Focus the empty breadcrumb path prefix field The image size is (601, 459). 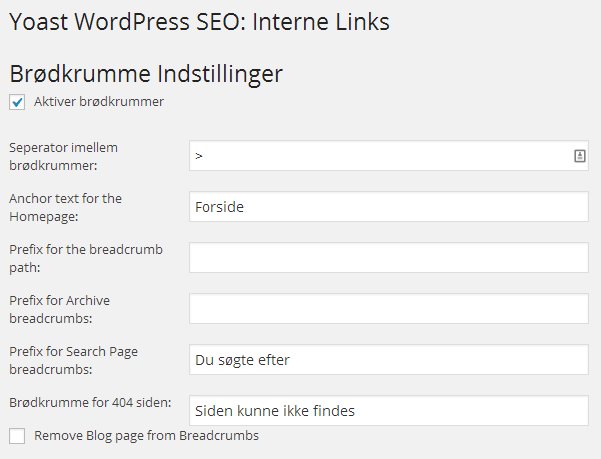click(389, 257)
